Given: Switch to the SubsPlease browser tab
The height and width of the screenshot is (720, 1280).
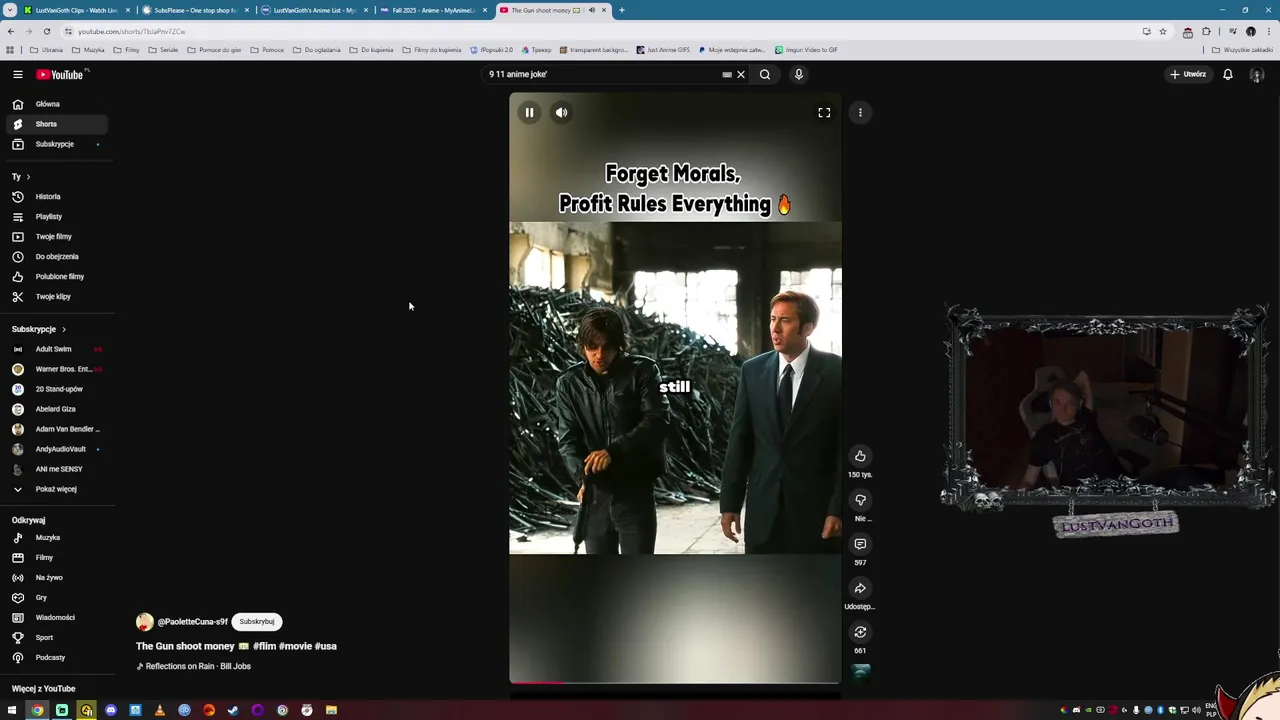Looking at the screenshot, I should pyautogui.click(x=195, y=10).
